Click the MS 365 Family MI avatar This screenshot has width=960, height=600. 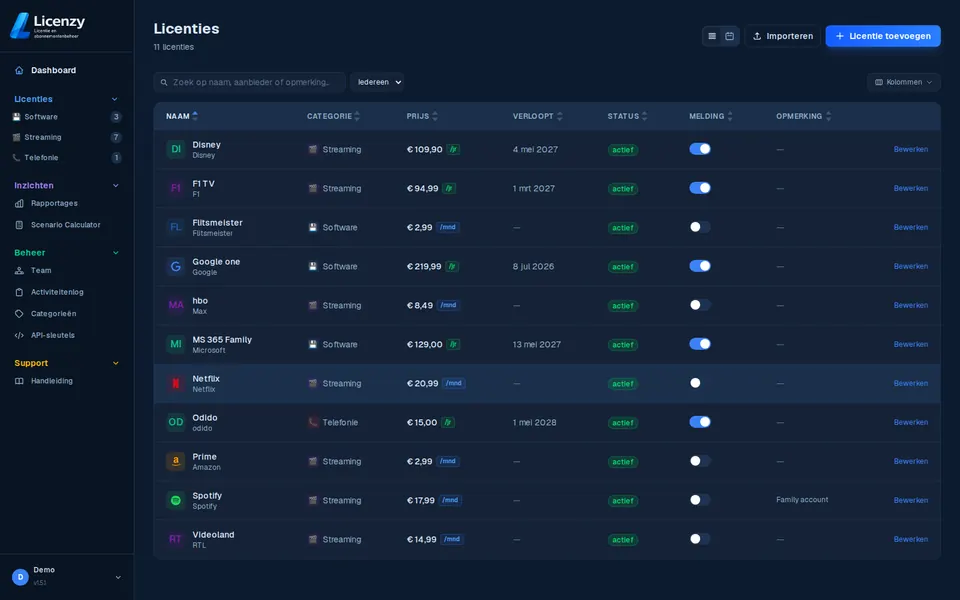pos(176,344)
